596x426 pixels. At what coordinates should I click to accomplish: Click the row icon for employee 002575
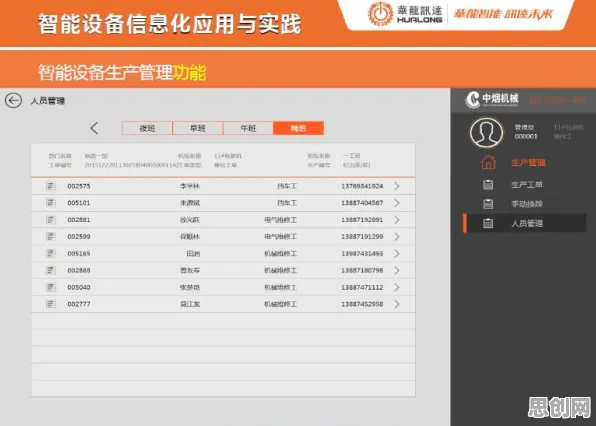[x=51, y=186]
